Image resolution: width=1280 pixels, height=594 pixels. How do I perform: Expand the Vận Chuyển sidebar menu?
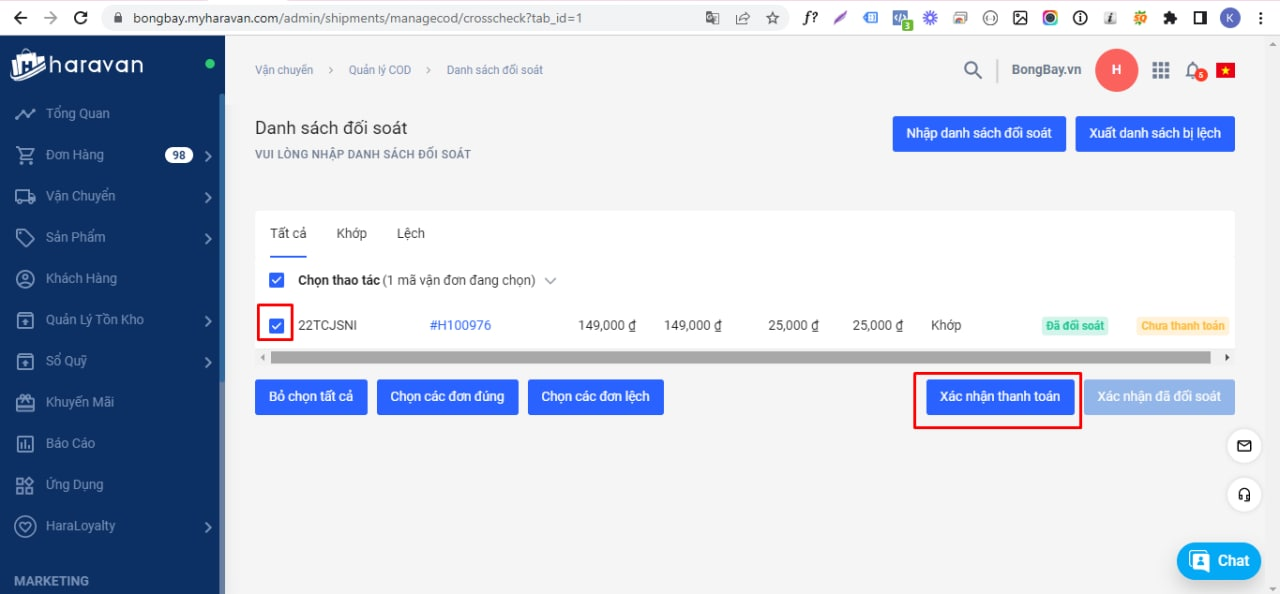pos(208,197)
